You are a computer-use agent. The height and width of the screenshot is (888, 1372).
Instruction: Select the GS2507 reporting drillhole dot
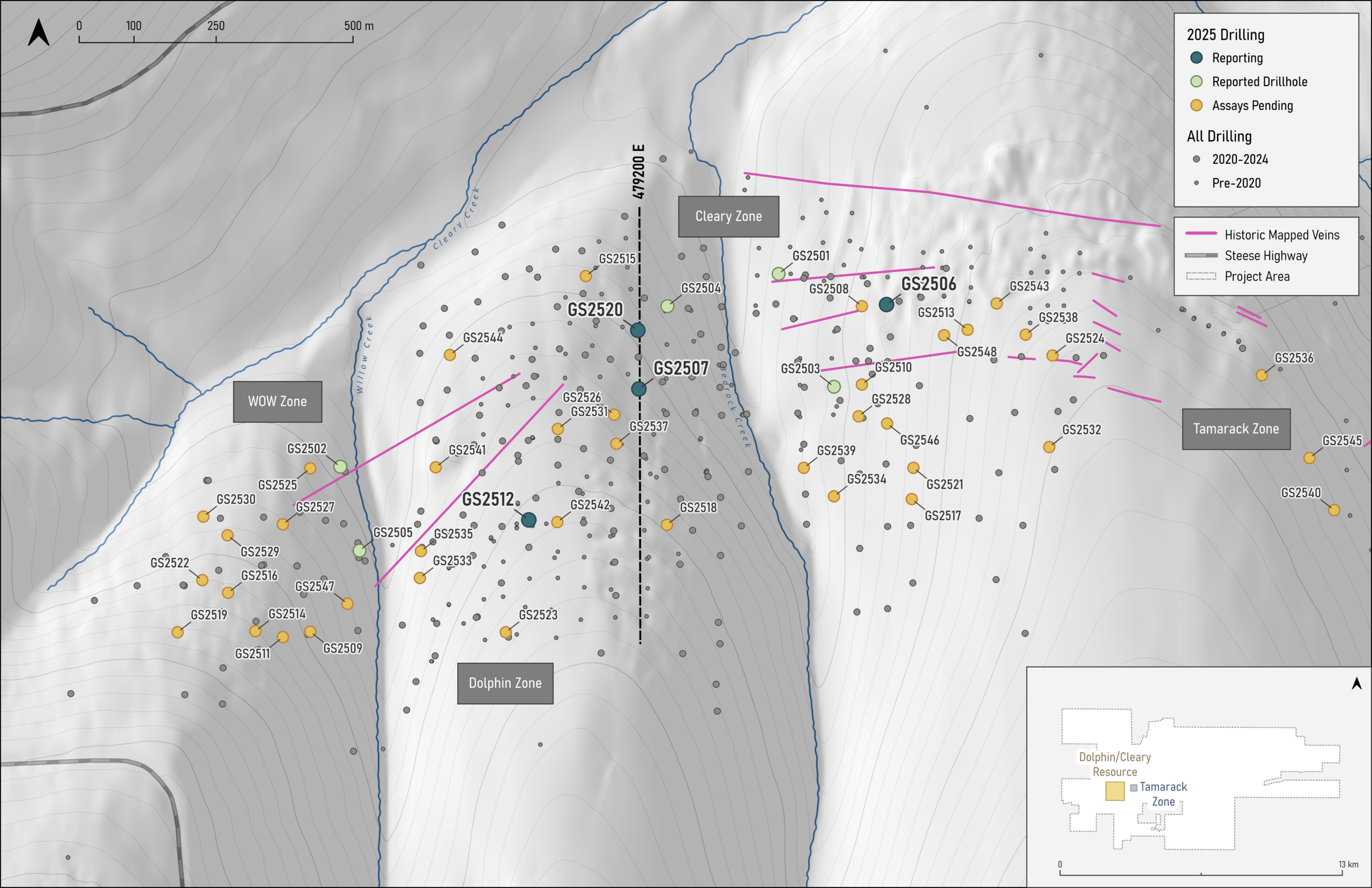(638, 389)
